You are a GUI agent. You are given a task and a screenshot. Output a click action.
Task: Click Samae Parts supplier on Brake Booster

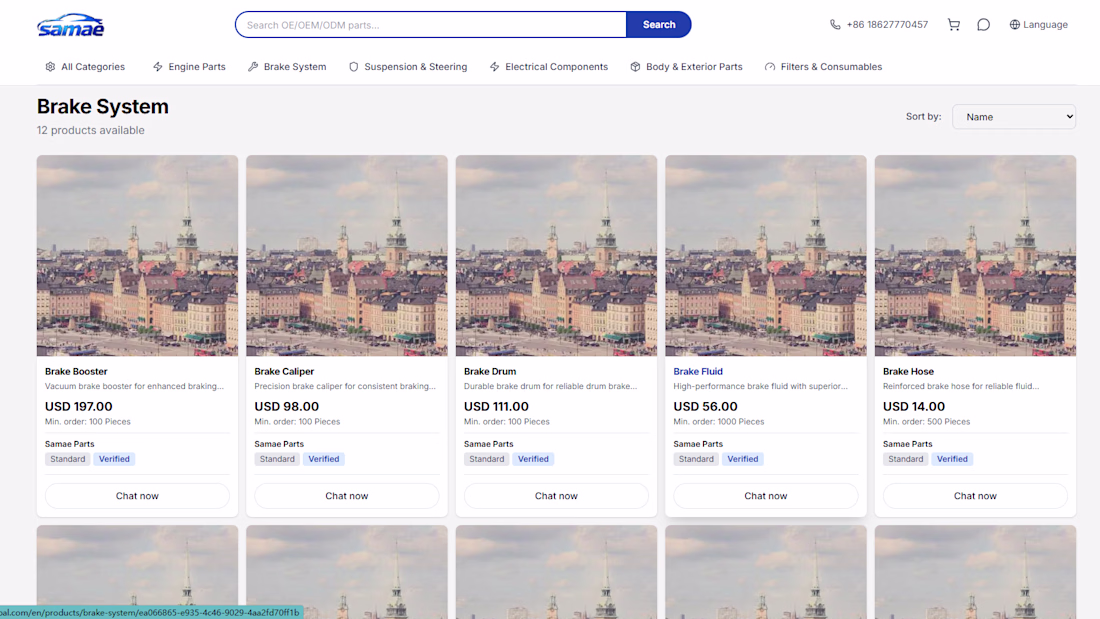69,444
